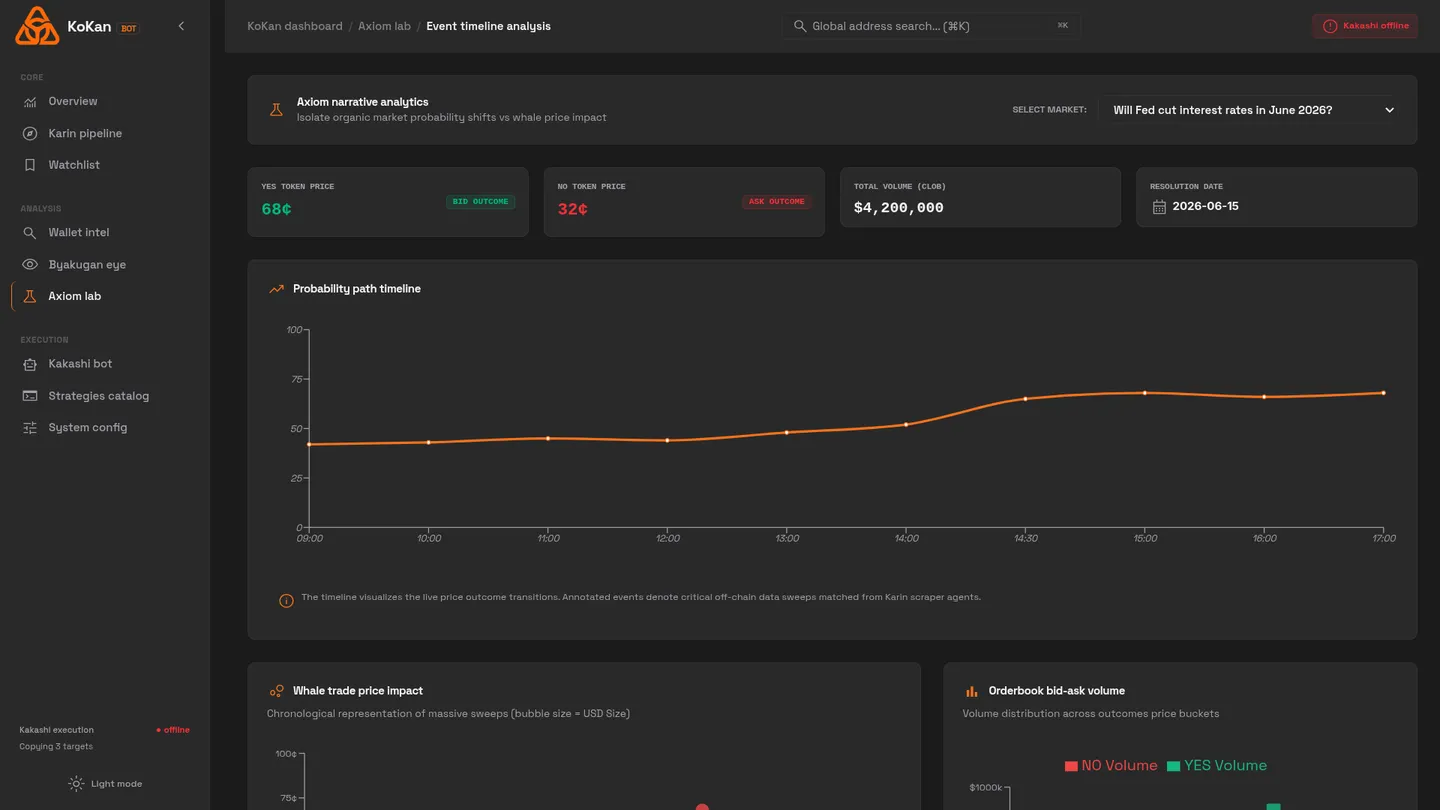Image resolution: width=1440 pixels, height=810 pixels.
Task: Click the YES token price 68¢
Action: [x=277, y=209]
